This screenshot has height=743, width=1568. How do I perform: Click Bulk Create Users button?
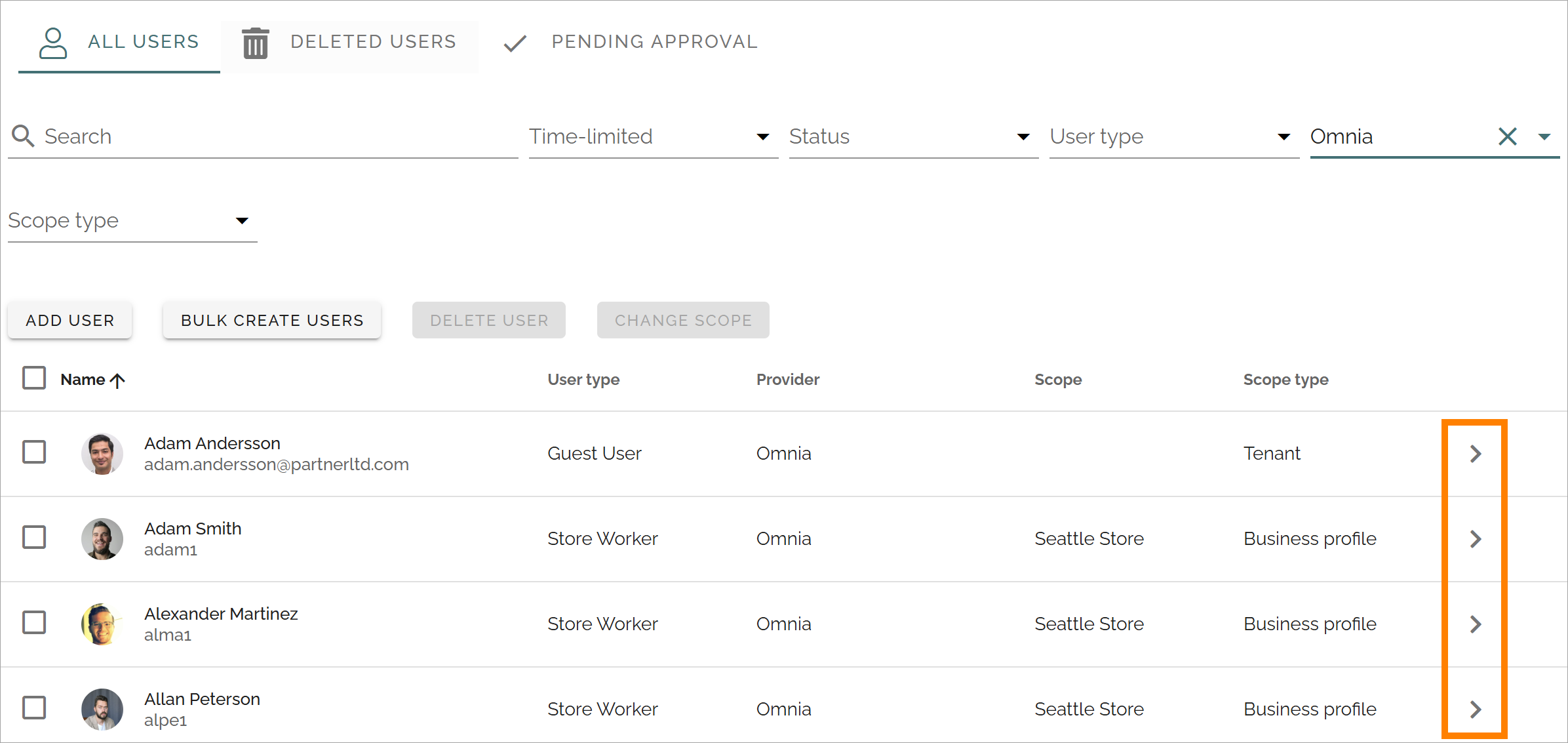coord(272,320)
